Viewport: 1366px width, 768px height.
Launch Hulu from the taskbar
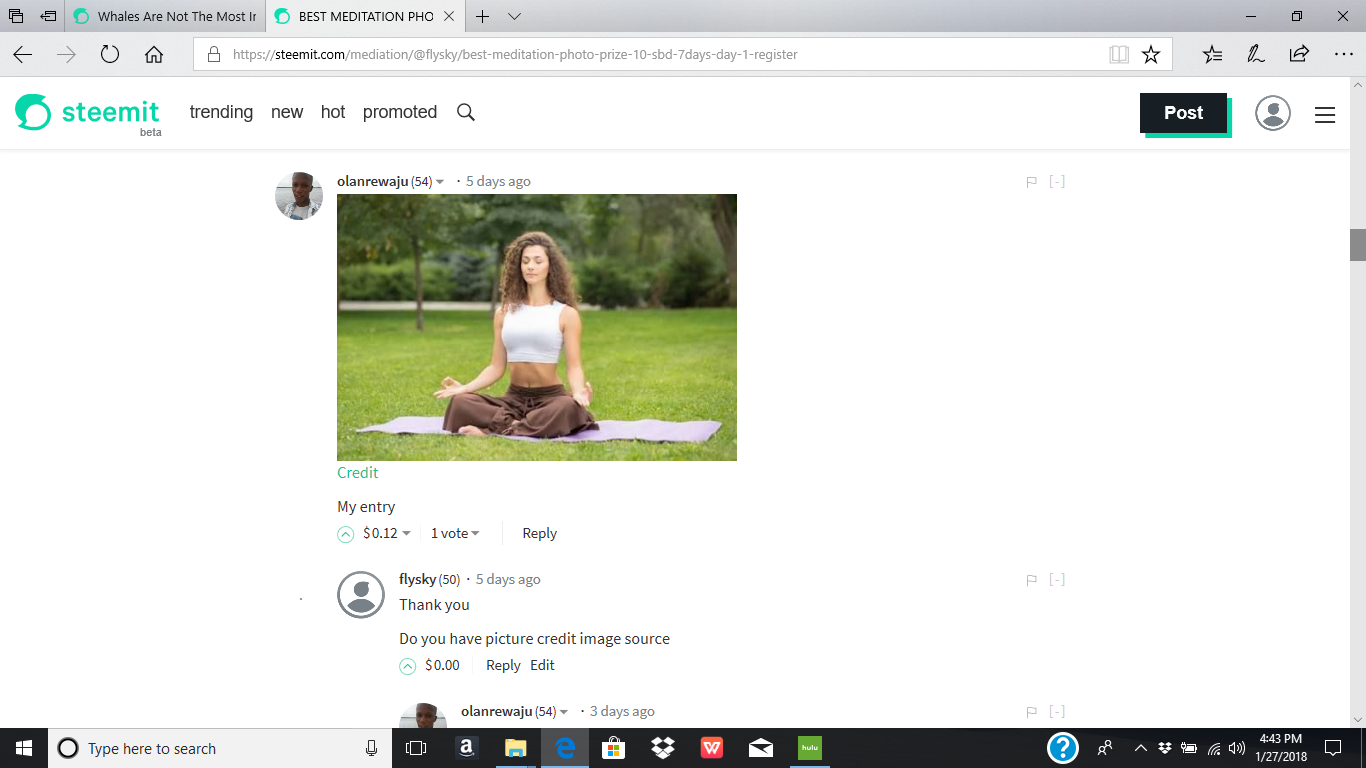[x=808, y=747]
